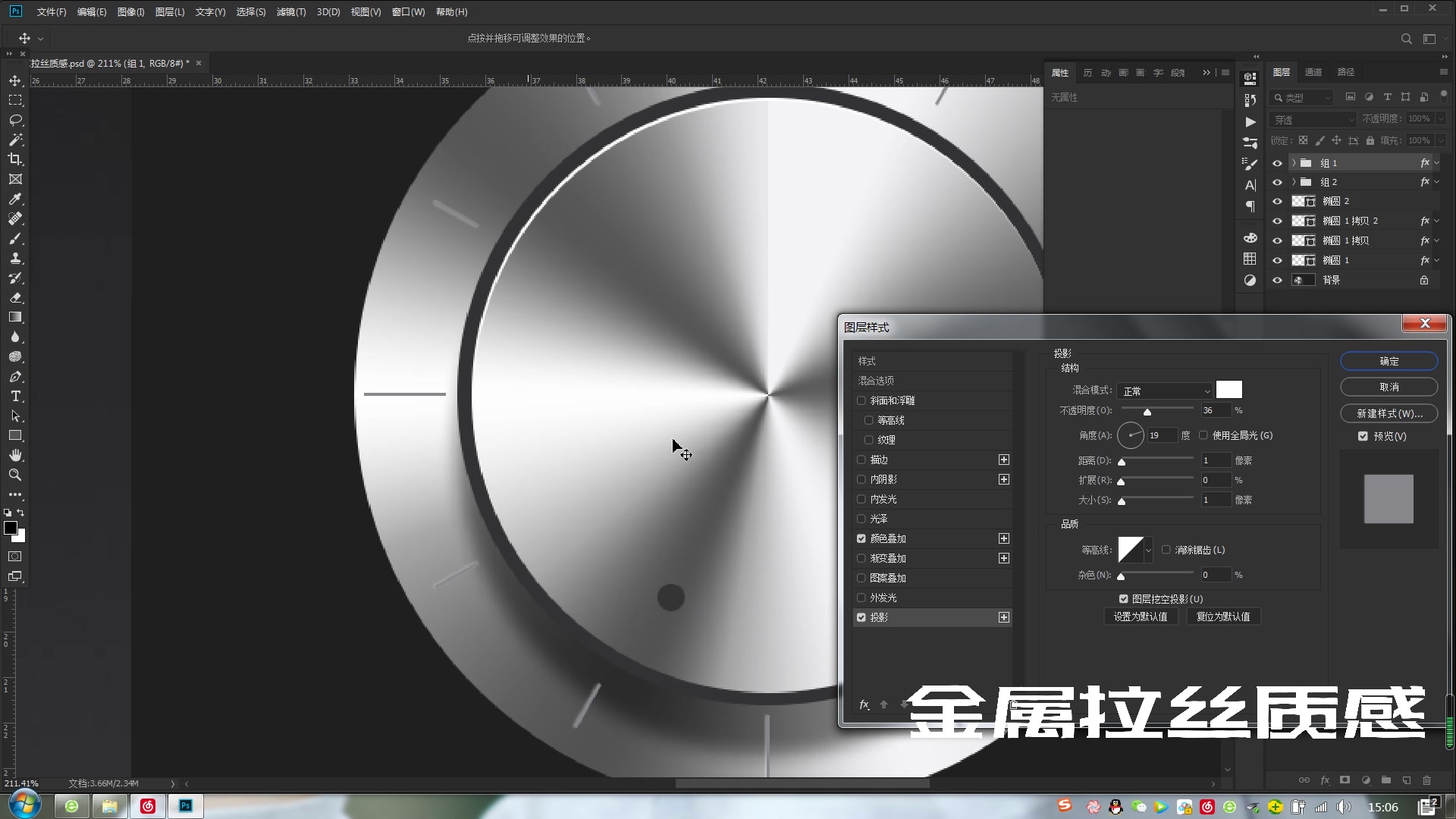Switch to the 通道 tab
Image resolution: width=1456 pixels, height=819 pixels.
point(1313,72)
